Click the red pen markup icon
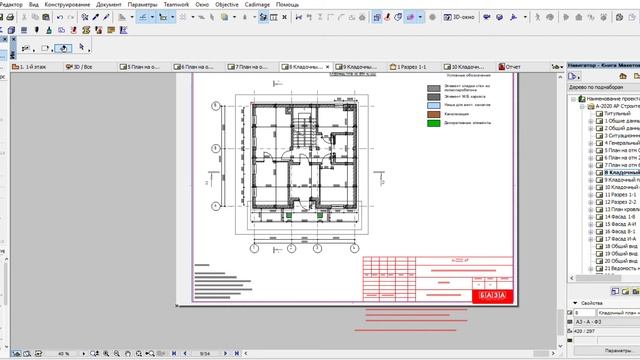The image size is (640, 360). click(x=387, y=17)
